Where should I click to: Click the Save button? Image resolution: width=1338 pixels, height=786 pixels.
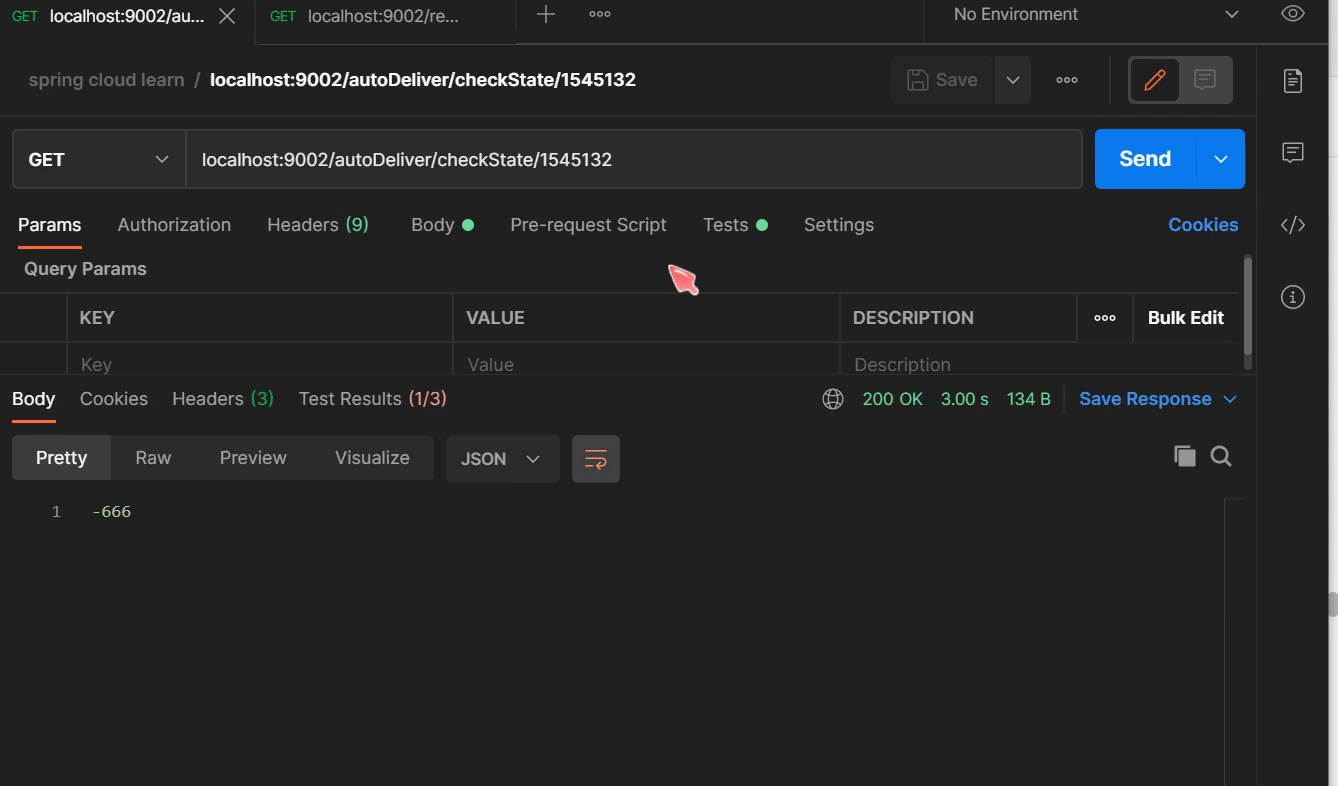(942, 80)
